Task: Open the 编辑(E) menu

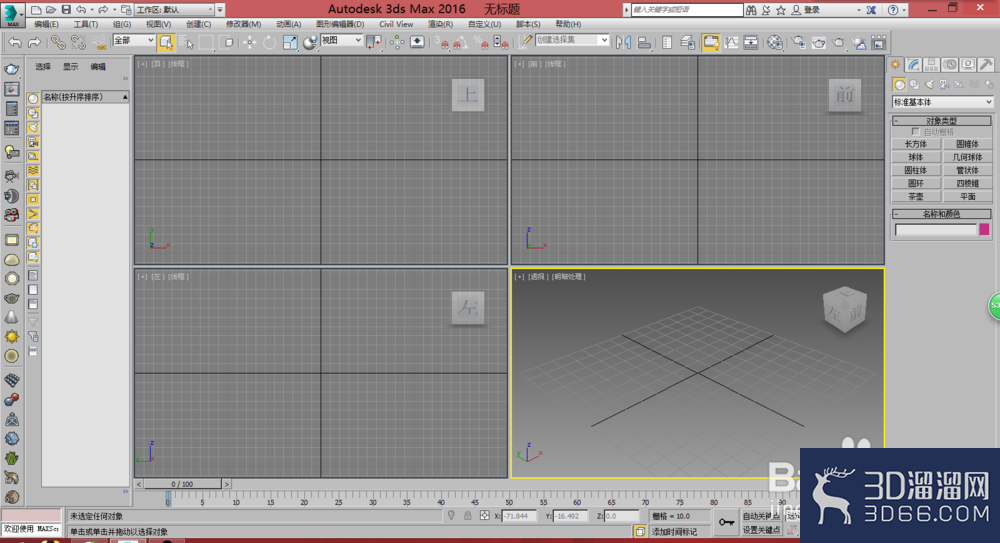Action: [46, 24]
